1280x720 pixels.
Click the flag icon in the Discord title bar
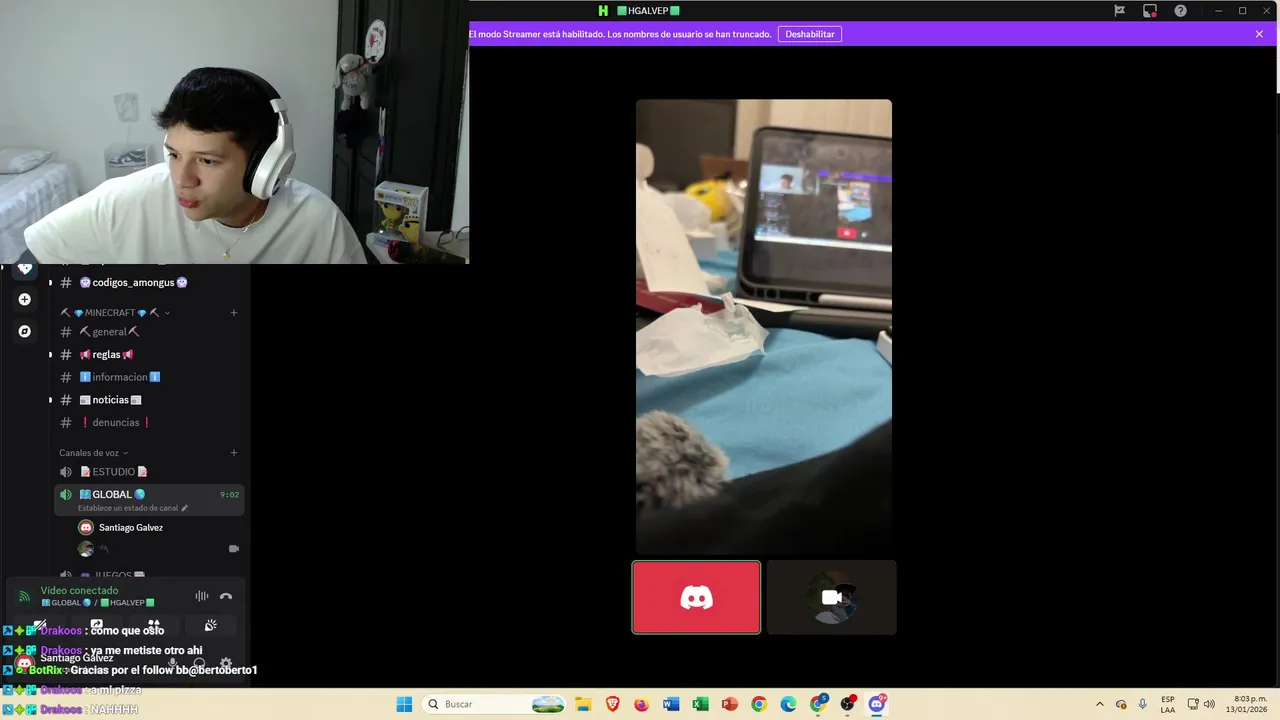tap(1120, 11)
